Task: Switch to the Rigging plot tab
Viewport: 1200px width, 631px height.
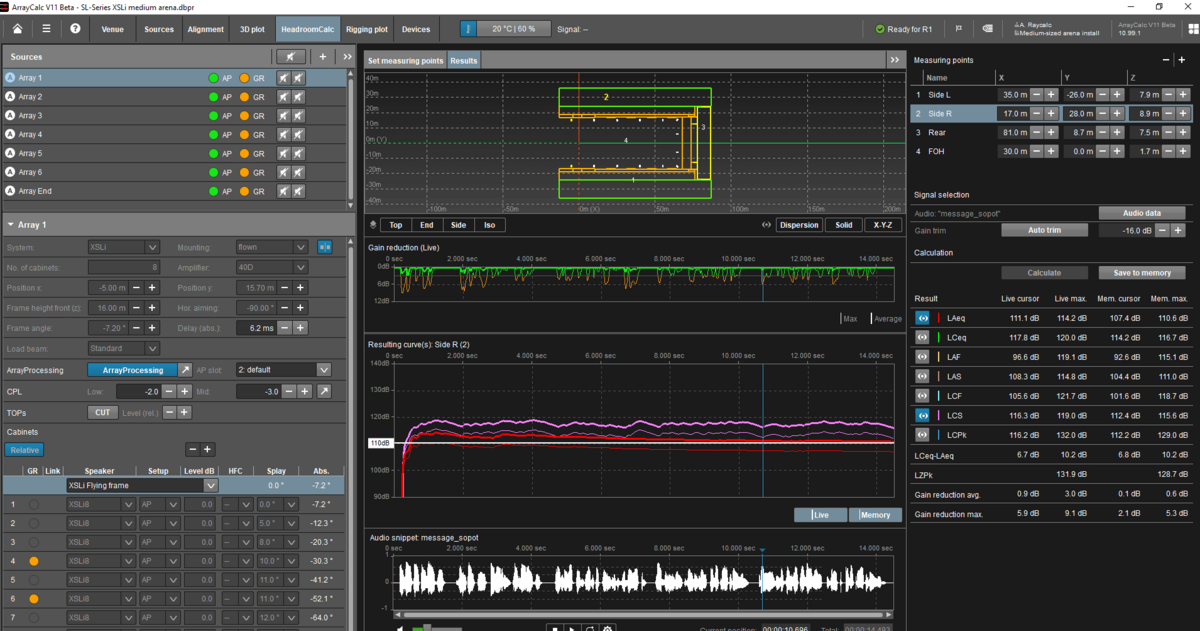Action: coord(366,29)
